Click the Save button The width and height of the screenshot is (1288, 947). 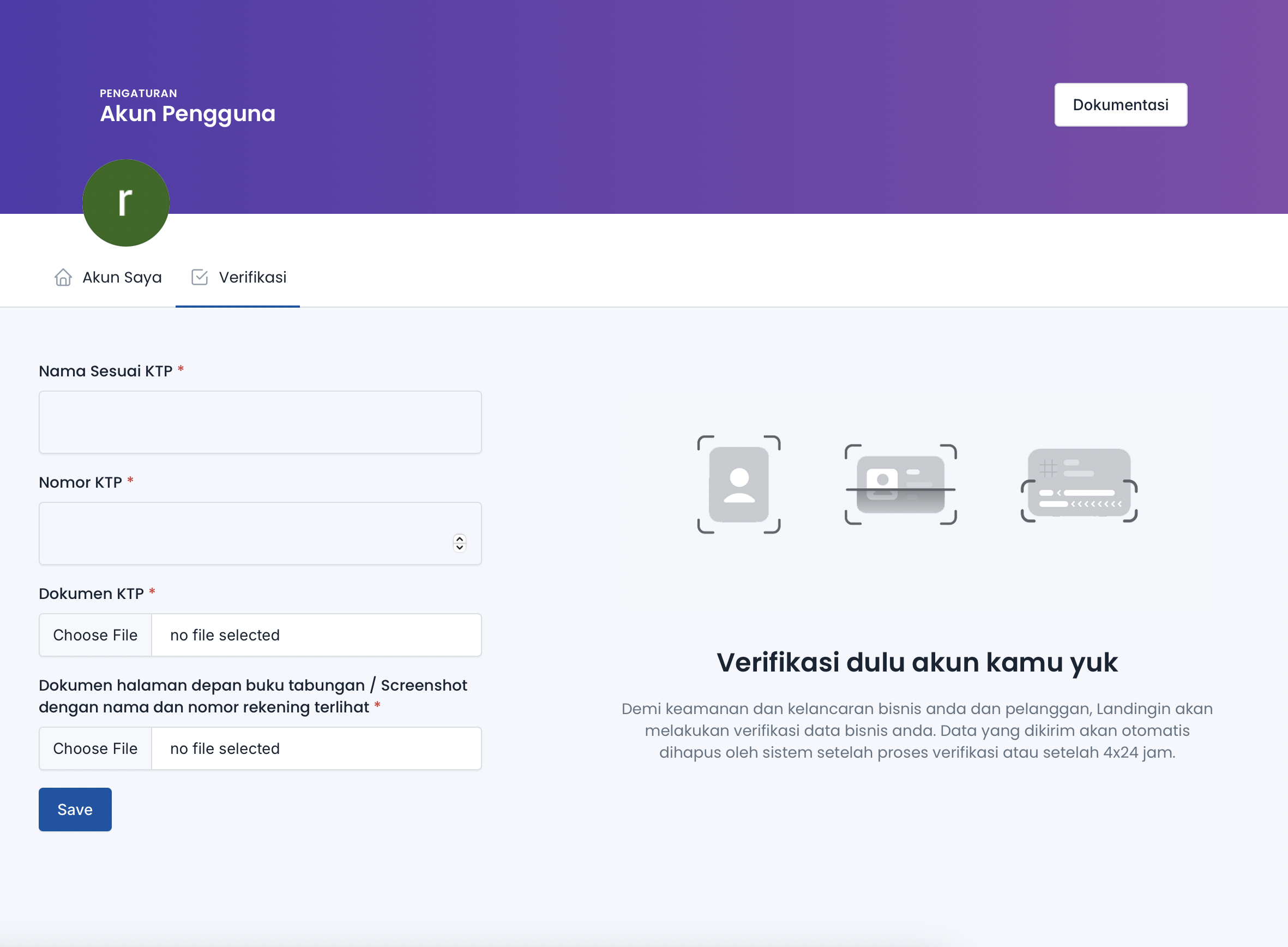(x=75, y=810)
